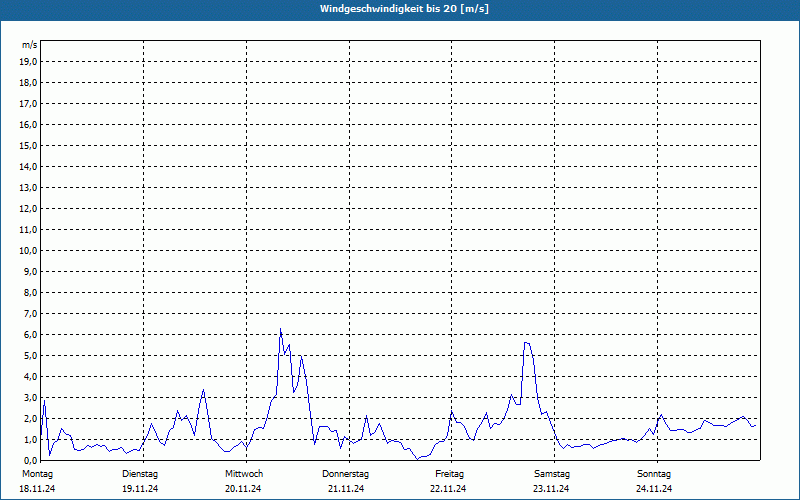
Task: Select the 'Sonntag' day label
Action: [x=654, y=473]
